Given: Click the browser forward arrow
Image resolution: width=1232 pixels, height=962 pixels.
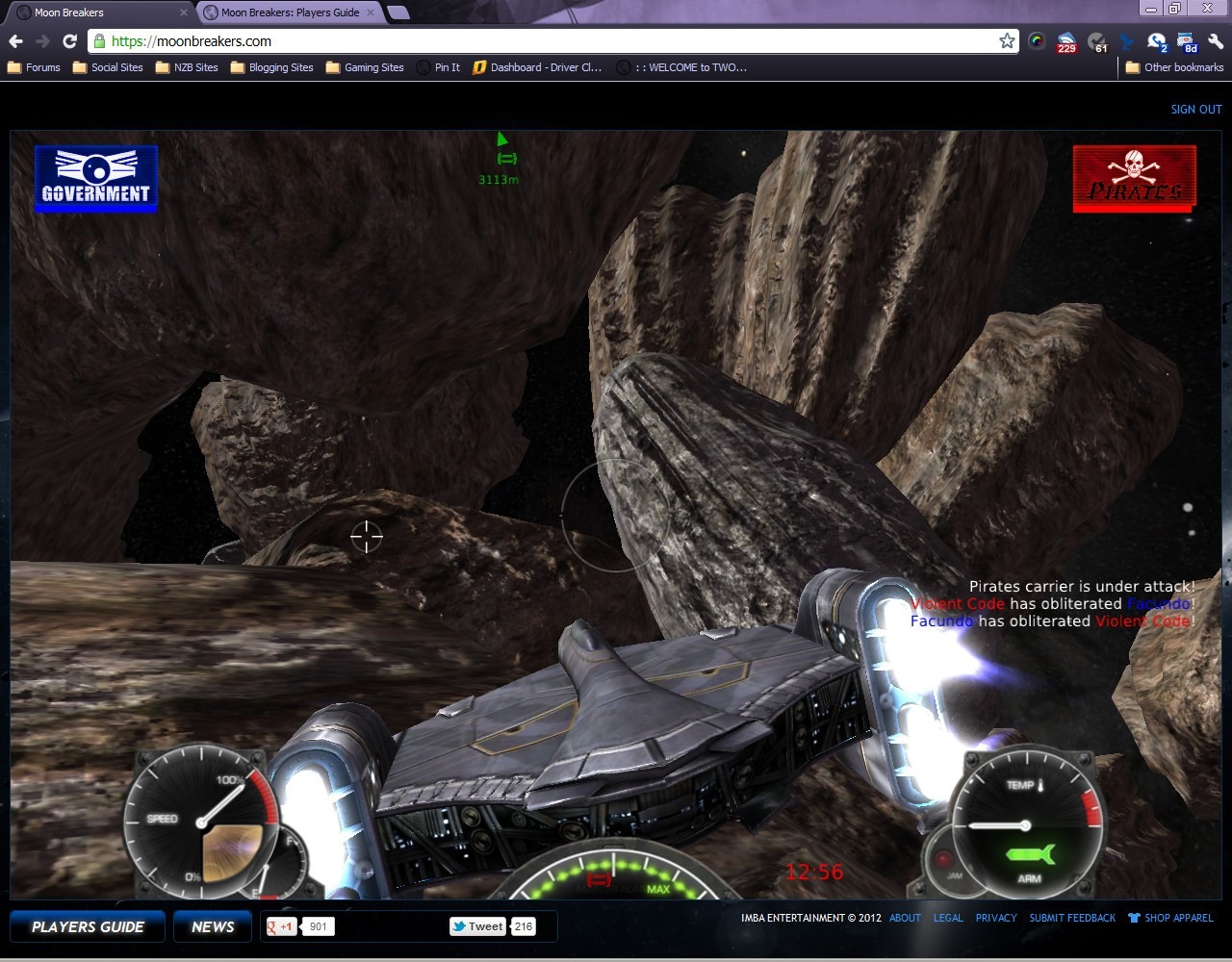Looking at the screenshot, I should [42, 41].
